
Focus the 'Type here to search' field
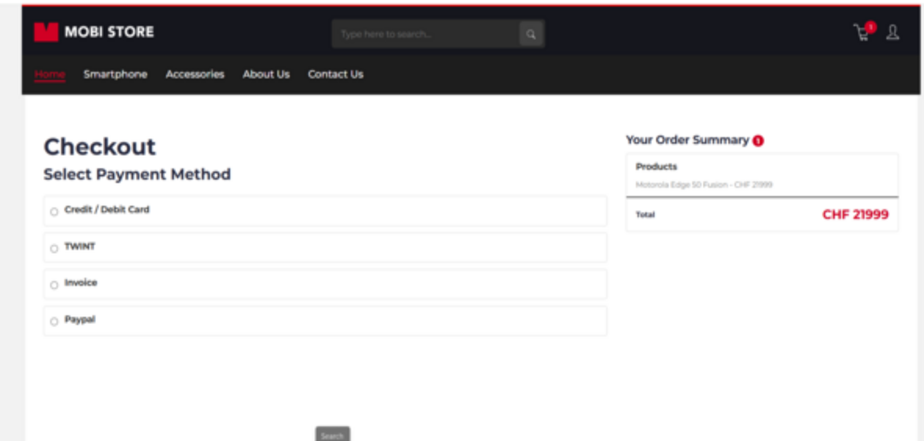coord(425,34)
